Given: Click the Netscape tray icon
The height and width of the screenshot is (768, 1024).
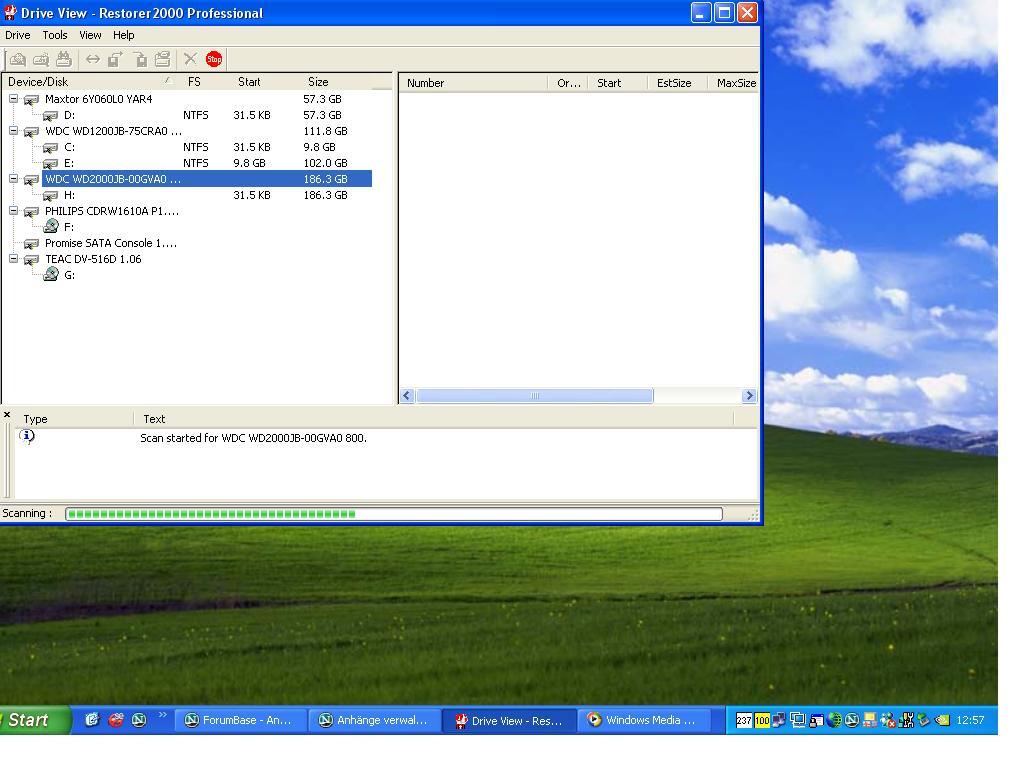Looking at the screenshot, I should 852,720.
